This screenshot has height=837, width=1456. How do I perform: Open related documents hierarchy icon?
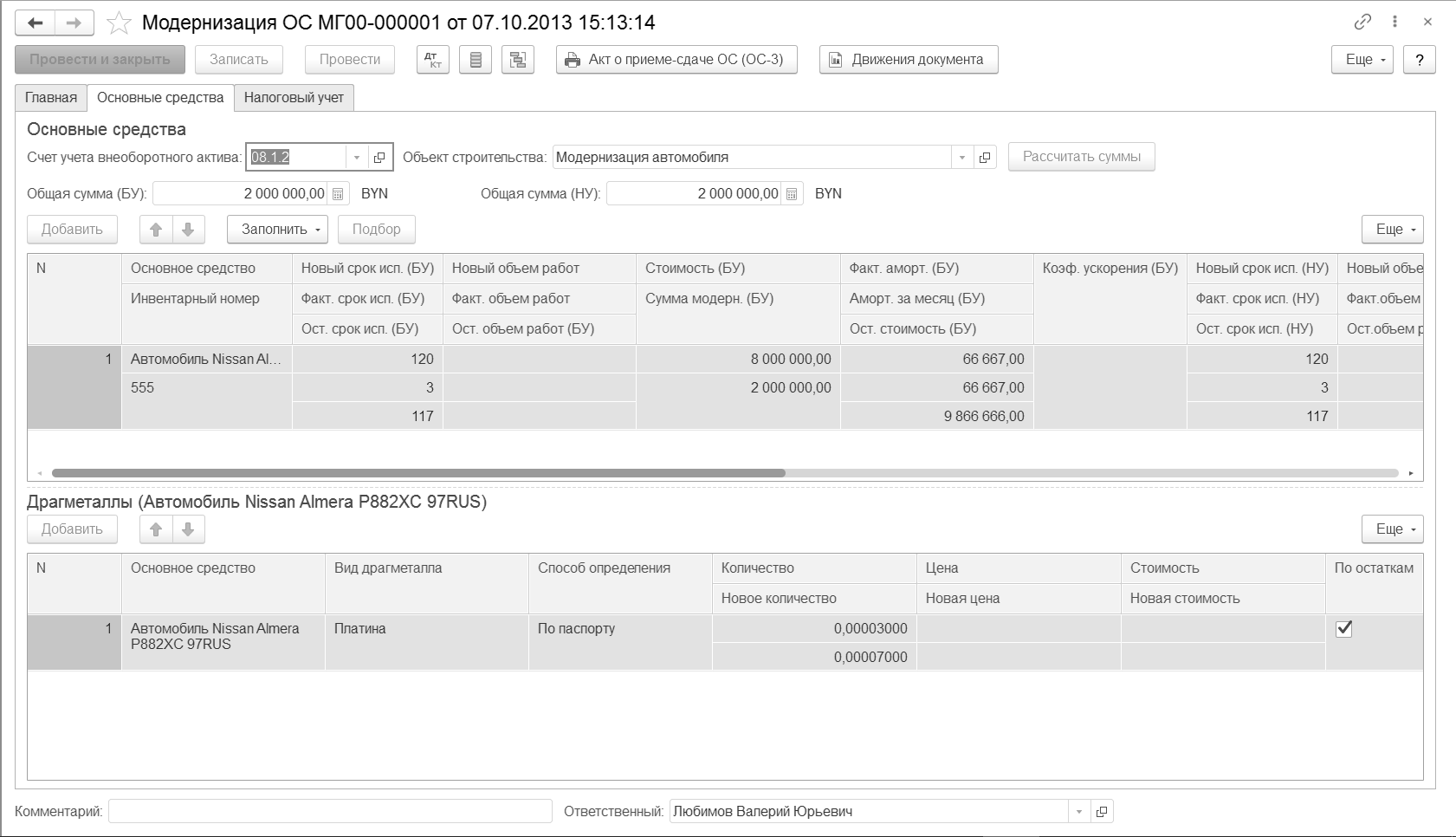point(518,60)
